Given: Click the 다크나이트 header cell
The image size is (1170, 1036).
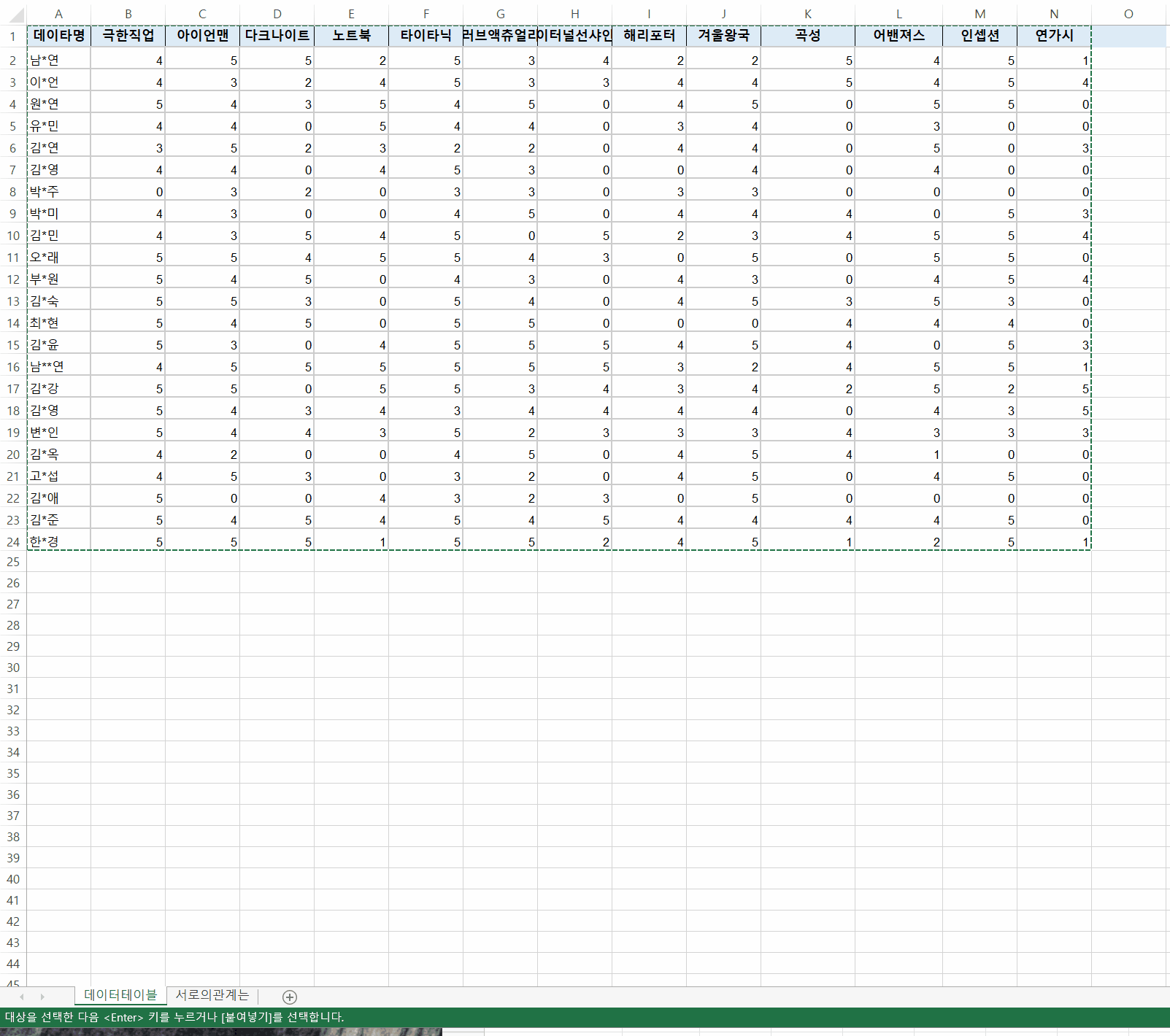Looking at the screenshot, I should coord(277,36).
